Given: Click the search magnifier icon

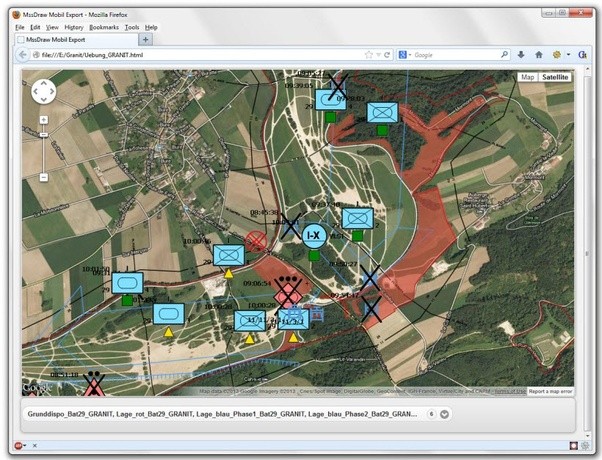Looking at the screenshot, I should point(504,55).
